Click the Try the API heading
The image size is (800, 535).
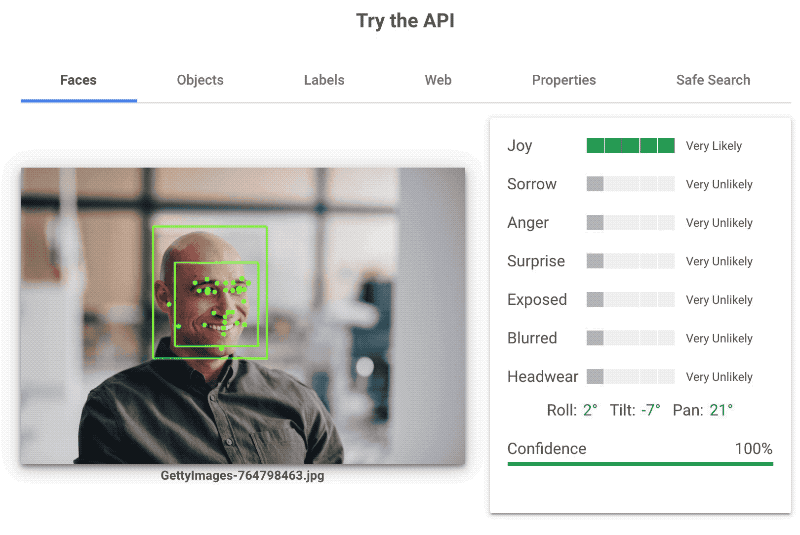tap(405, 21)
